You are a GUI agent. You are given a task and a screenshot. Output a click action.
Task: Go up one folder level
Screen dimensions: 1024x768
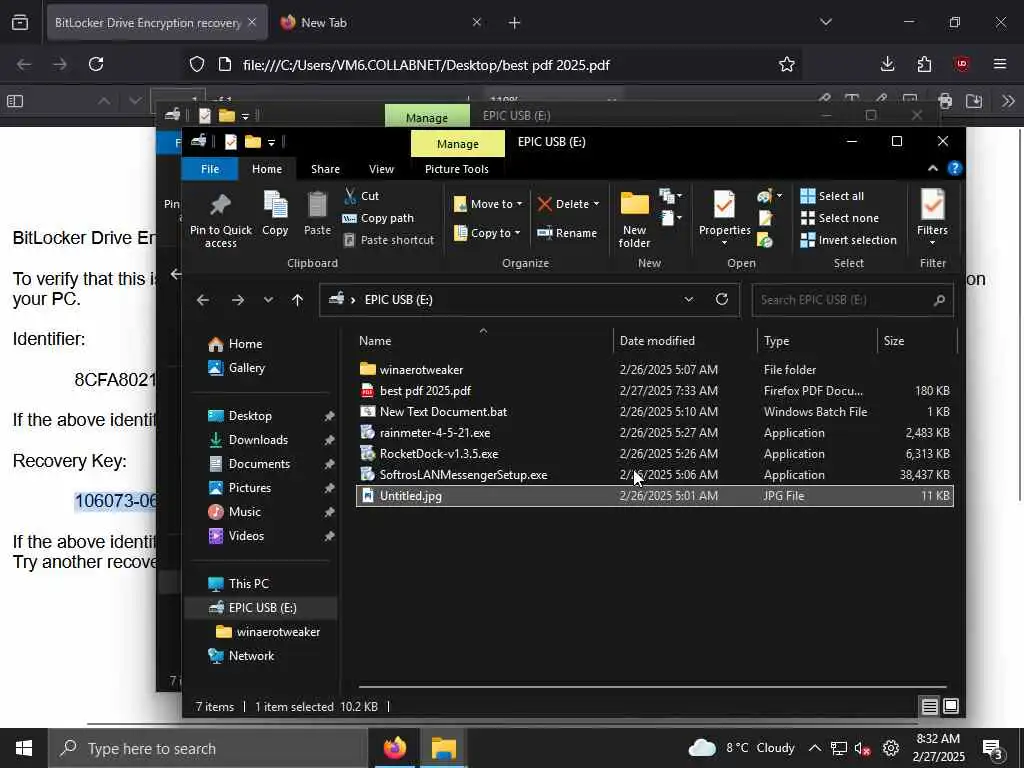[297, 300]
